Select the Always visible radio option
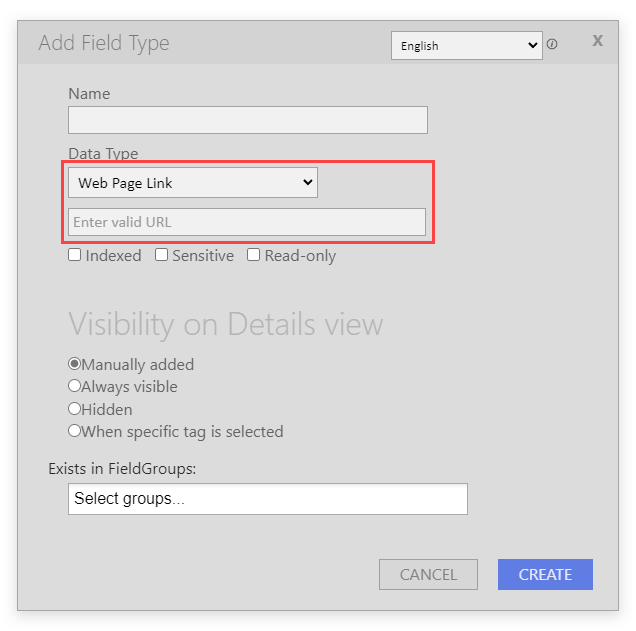 point(74,386)
